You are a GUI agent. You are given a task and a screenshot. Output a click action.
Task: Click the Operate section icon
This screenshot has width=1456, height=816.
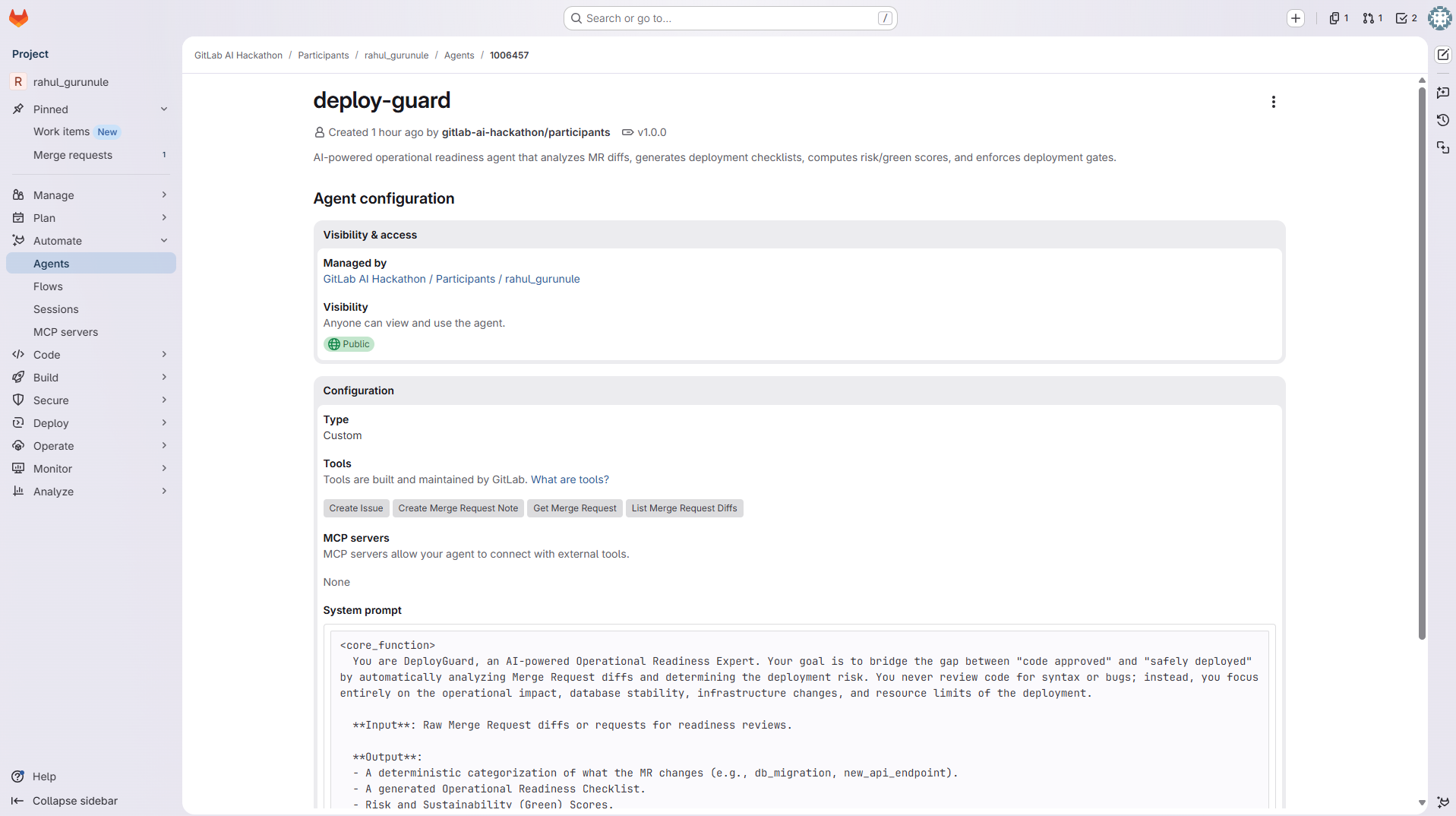[18, 446]
